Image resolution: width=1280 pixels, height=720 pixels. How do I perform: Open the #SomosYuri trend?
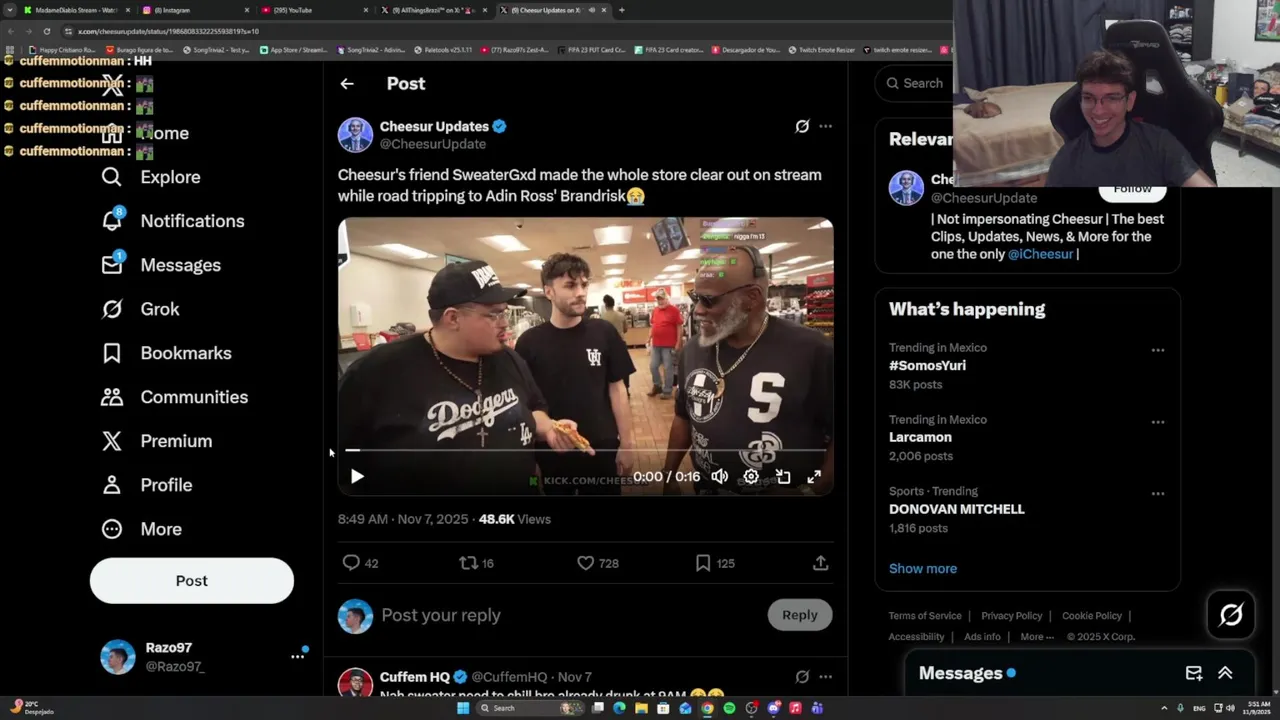click(x=927, y=366)
